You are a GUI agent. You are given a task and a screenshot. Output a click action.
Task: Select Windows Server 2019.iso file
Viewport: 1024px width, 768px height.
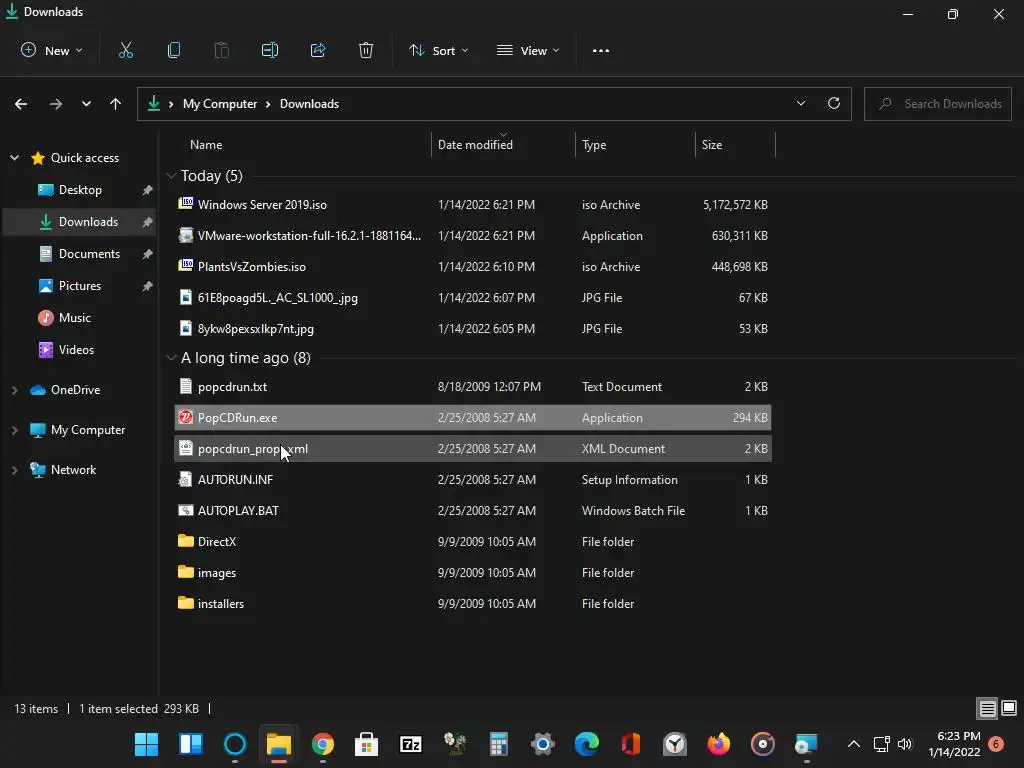(473, 205)
